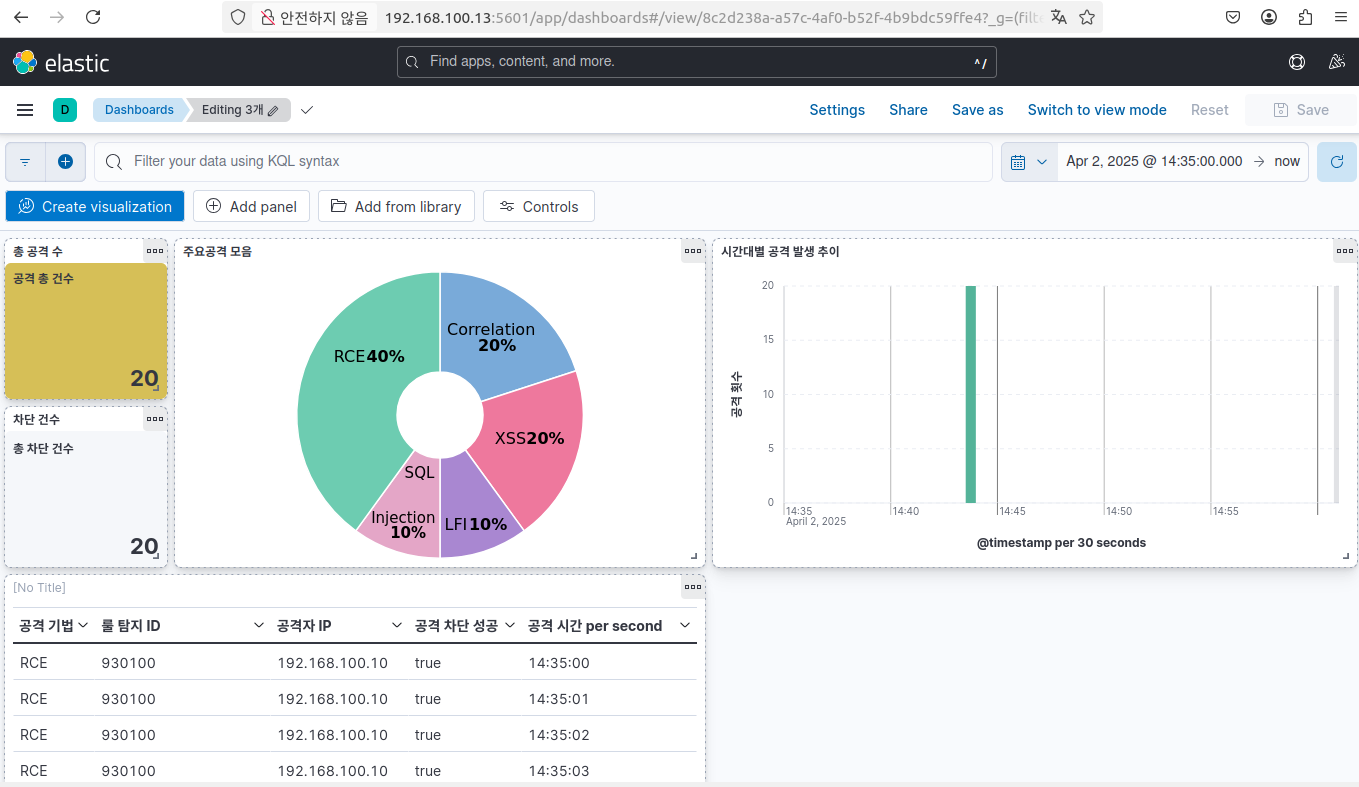Expand the 공격자 IP column menu
The image size is (1359, 787).
[x=397, y=626]
